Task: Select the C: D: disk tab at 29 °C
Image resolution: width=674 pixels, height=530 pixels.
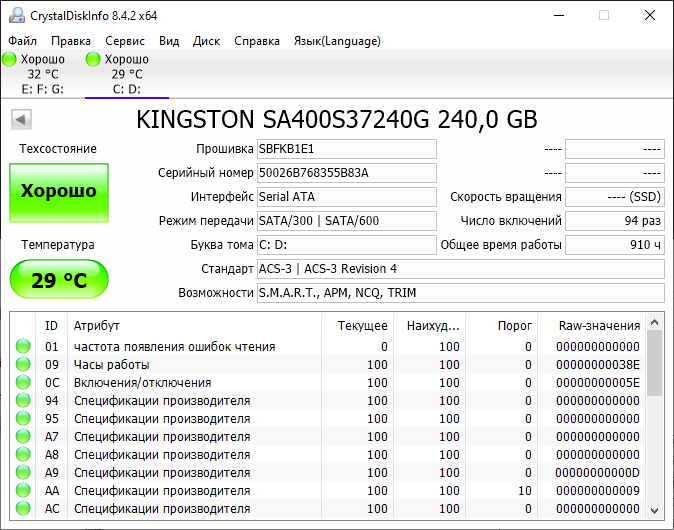Action: [x=127, y=74]
